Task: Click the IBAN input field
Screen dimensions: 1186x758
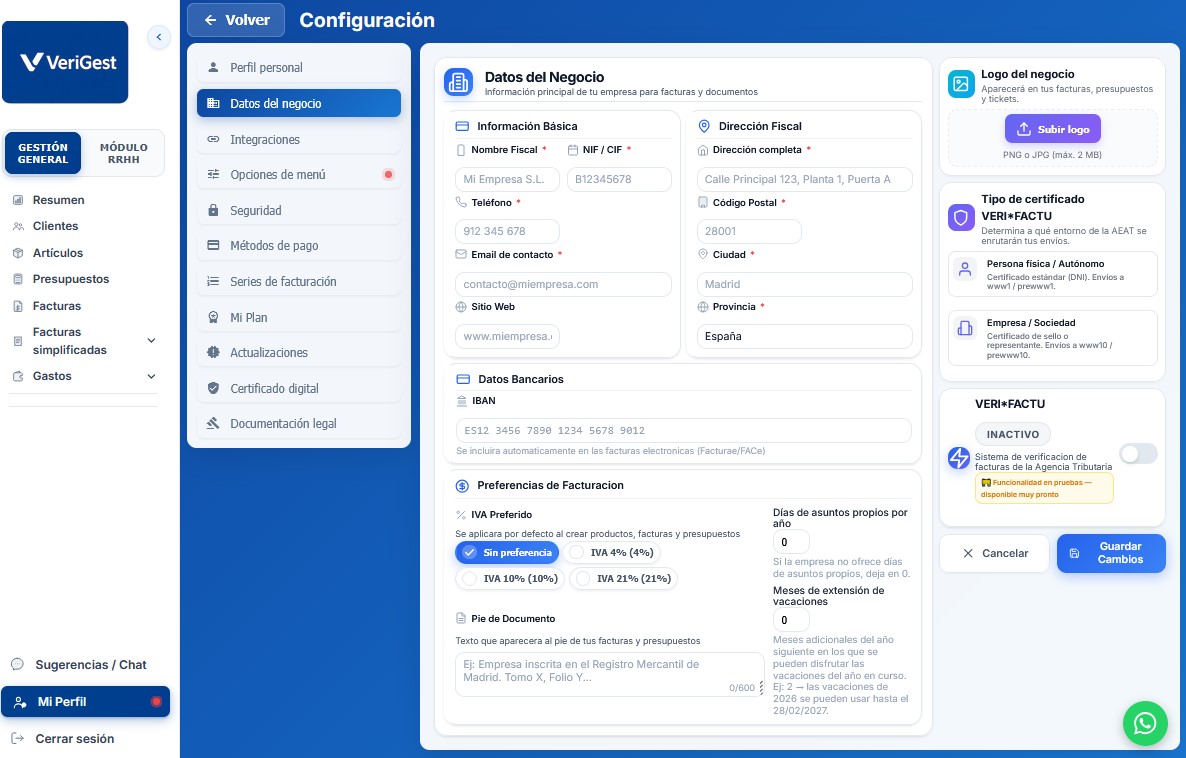Action: 683,430
